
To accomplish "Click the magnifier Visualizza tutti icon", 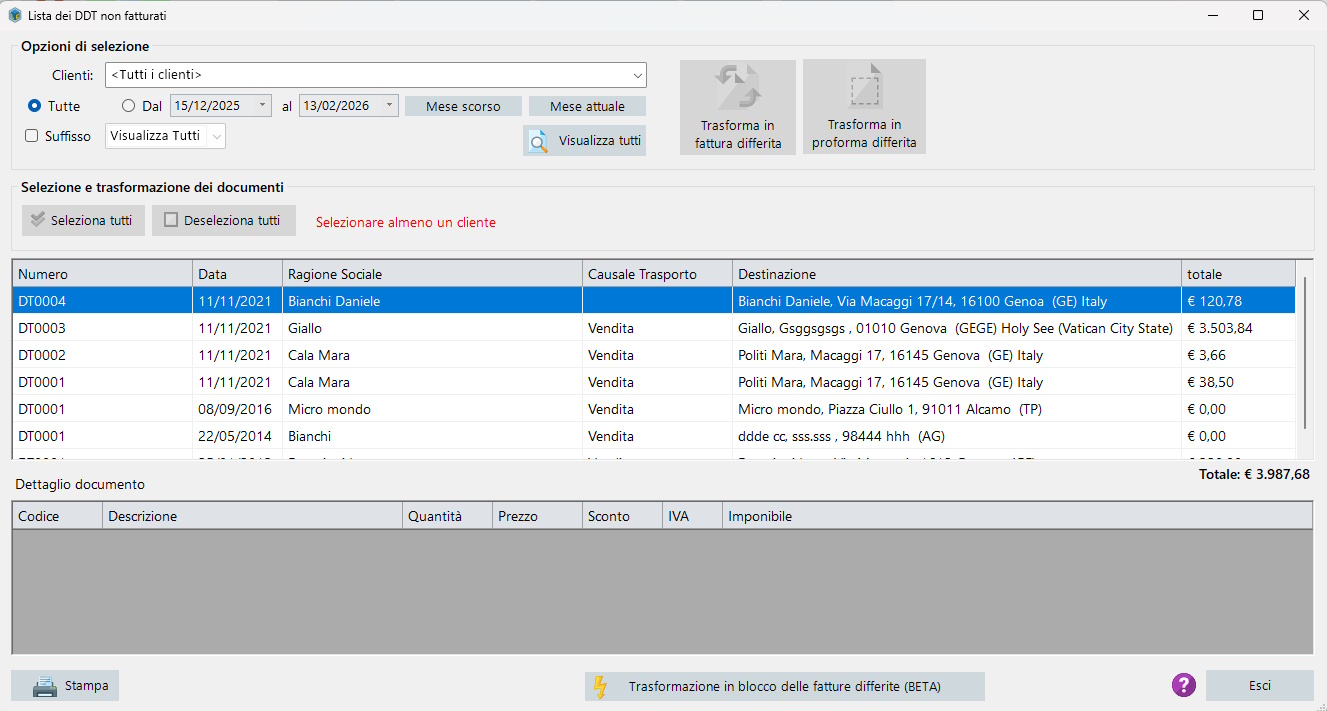I will [x=539, y=141].
